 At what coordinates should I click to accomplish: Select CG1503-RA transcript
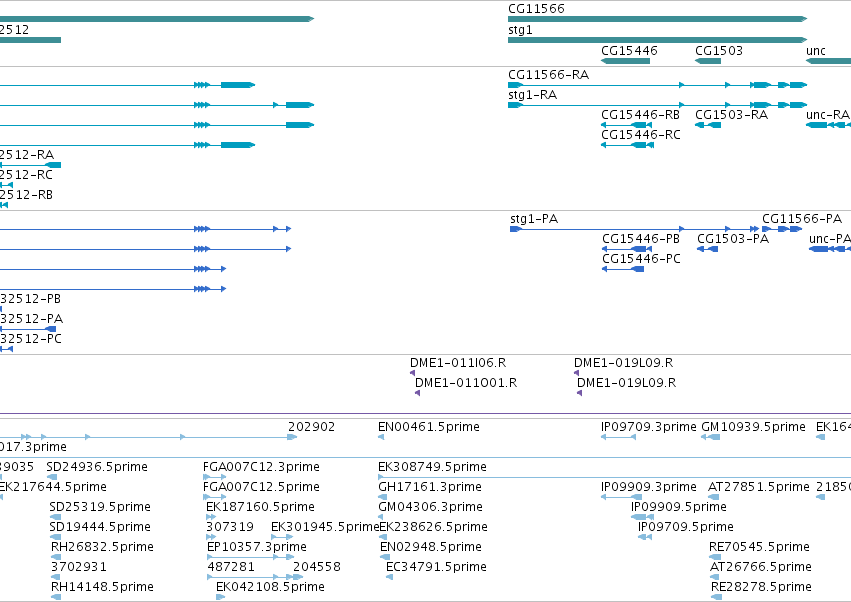pos(708,125)
